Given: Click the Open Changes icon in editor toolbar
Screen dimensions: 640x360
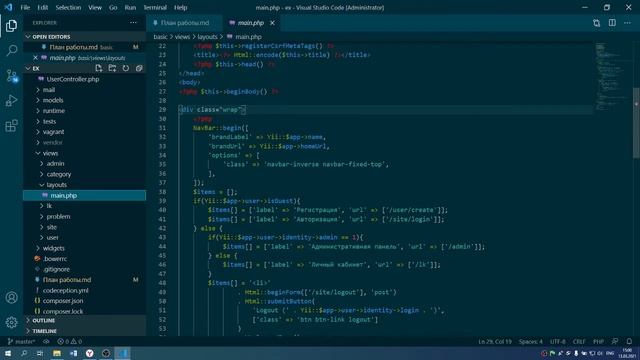Looking at the screenshot, I should [x=596, y=23].
